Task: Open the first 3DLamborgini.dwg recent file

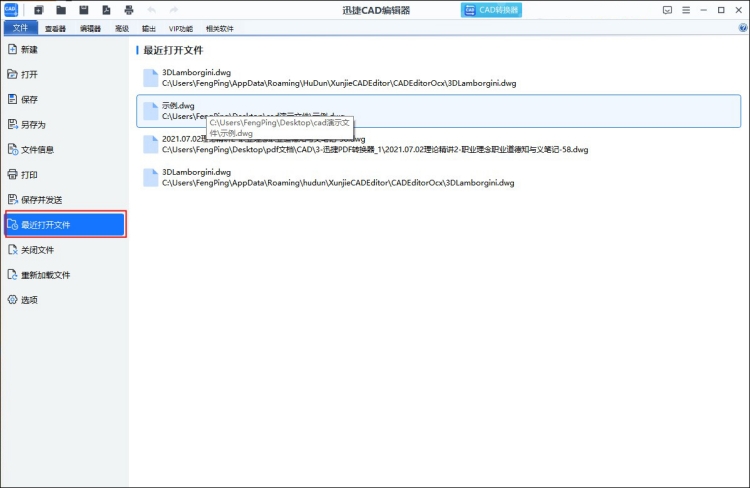Action: (x=439, y=78)
